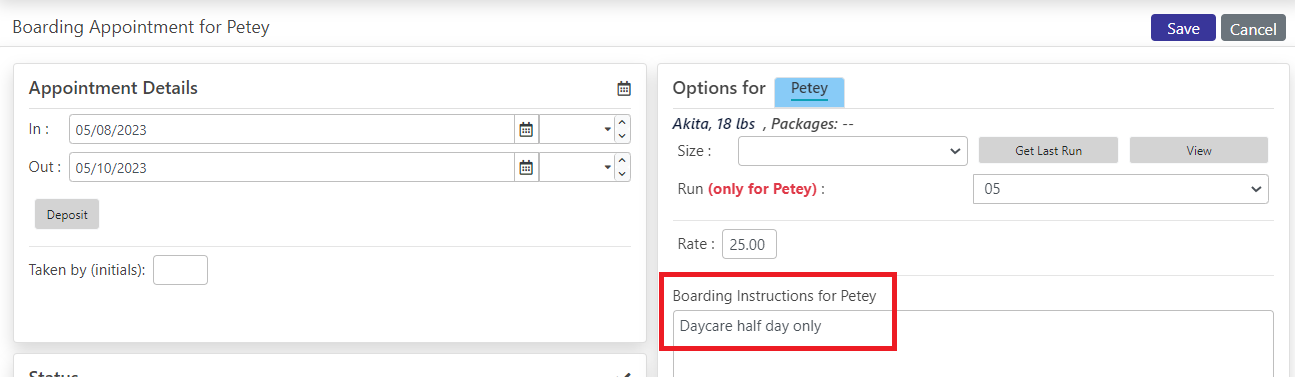Image resolution: width=1295 pixels, height=377 pixels.
Task: Click the Deposit button
Action: click(x=67, y=214)
